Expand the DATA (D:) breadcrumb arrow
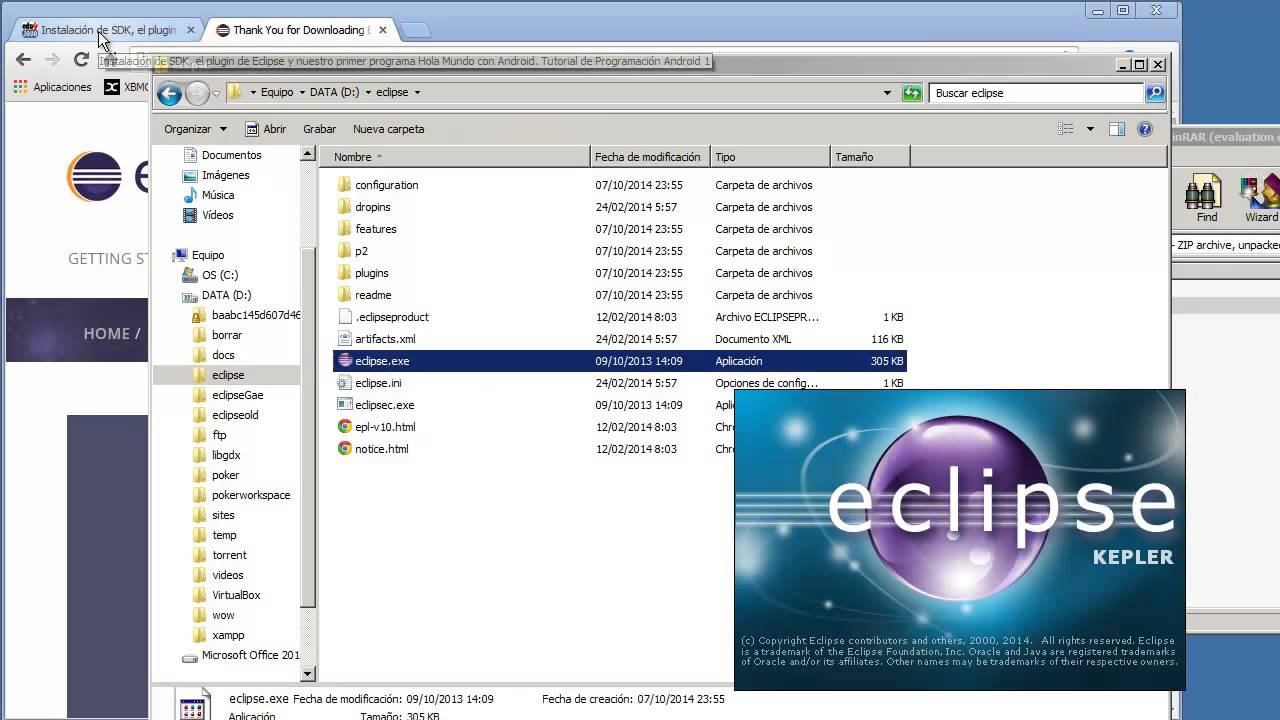 tap(368, 92)
